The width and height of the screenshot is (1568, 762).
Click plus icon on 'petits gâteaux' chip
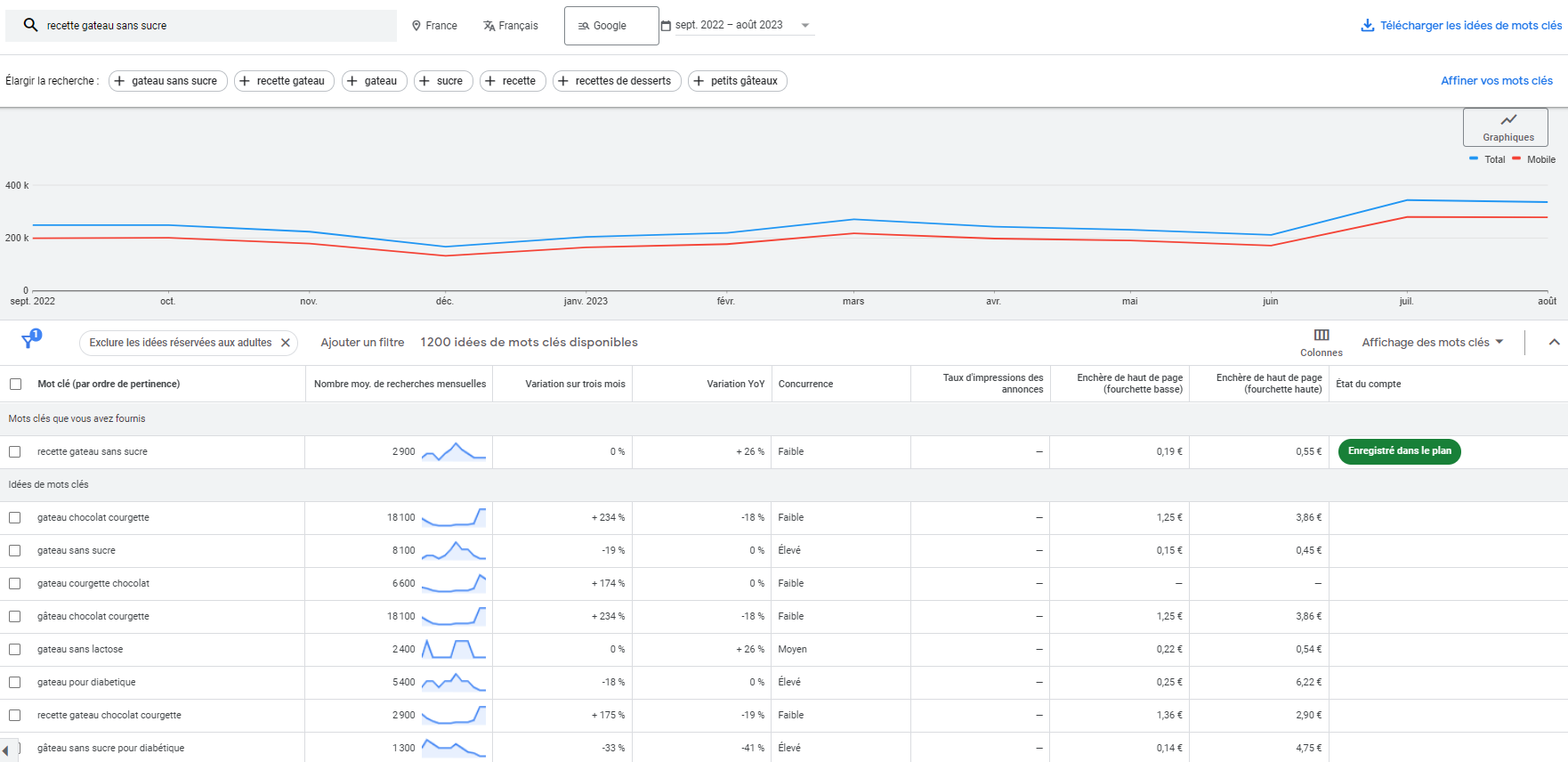(699, 81)
